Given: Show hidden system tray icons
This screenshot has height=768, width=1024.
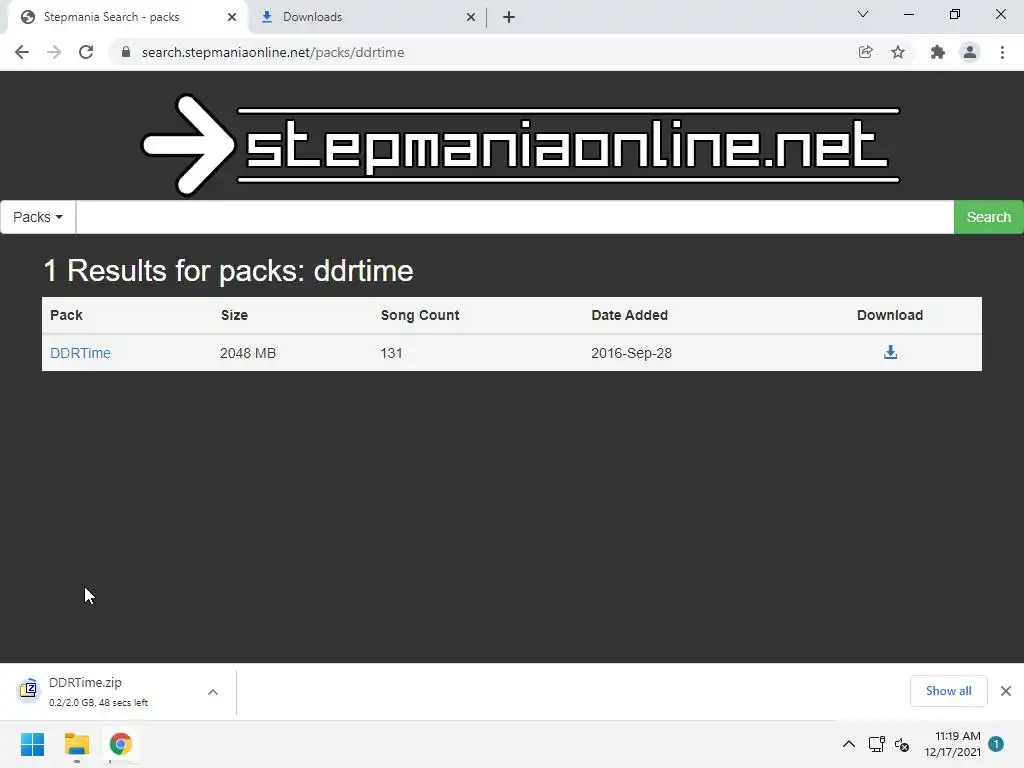Looking at the screenshot, I should pyautogui.click(x=848, y=744).
